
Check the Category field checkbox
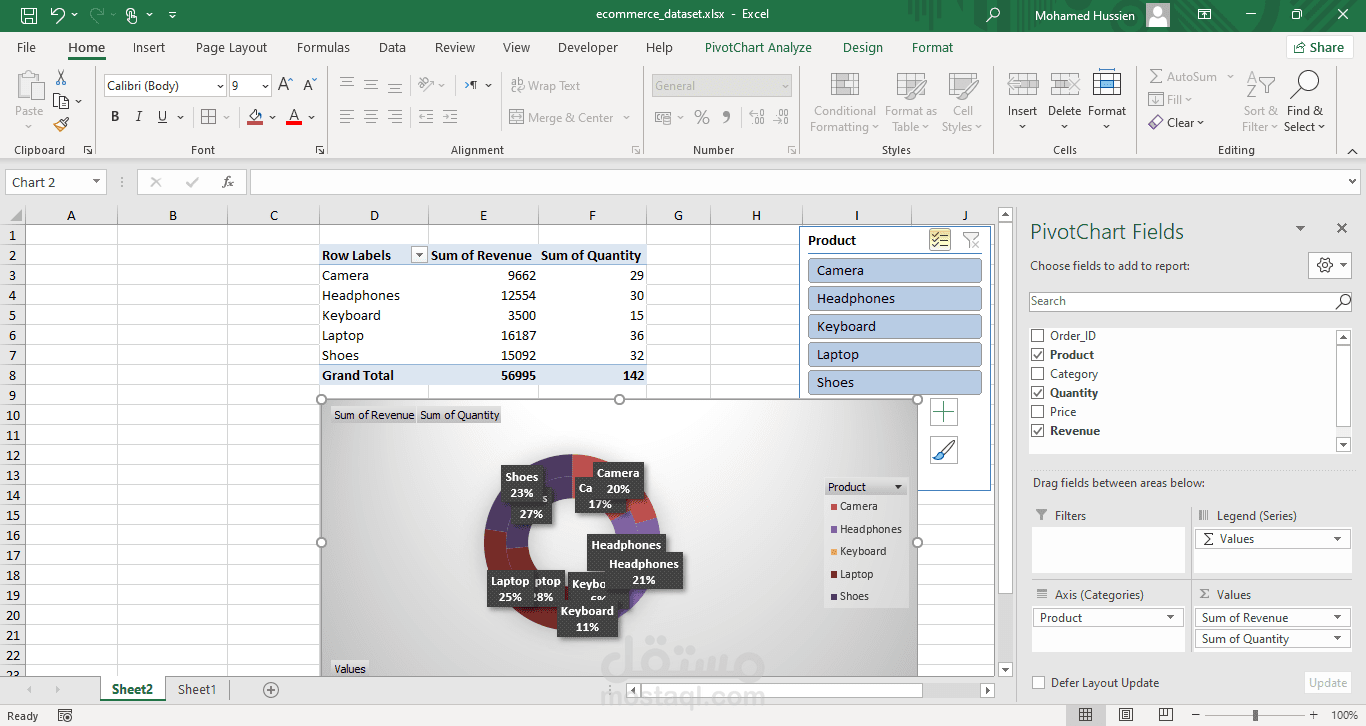[x=1037, y=374]
